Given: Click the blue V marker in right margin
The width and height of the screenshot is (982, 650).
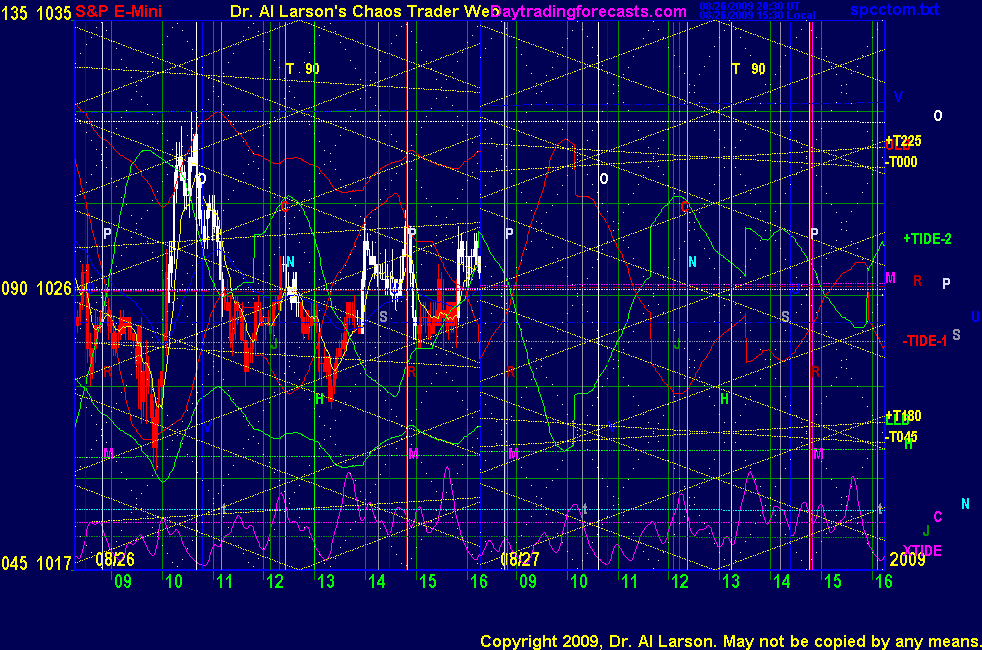Looking at the screenshot, I should [x=899, y=97].
